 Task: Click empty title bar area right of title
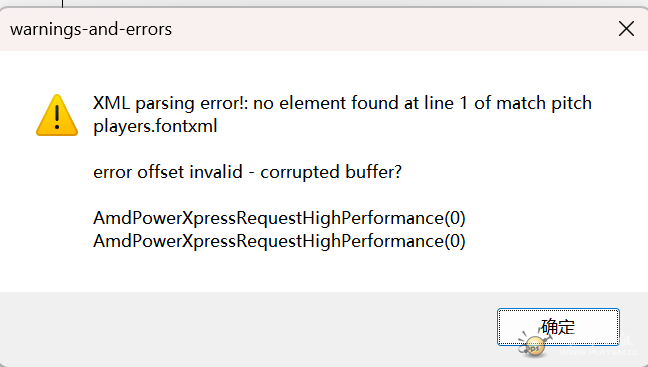coord(393,29)
